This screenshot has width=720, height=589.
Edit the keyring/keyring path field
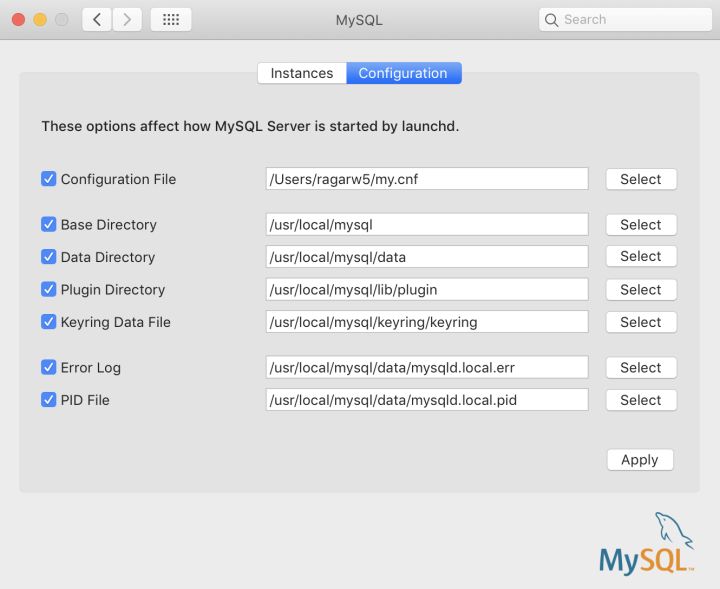pos(427,322)
